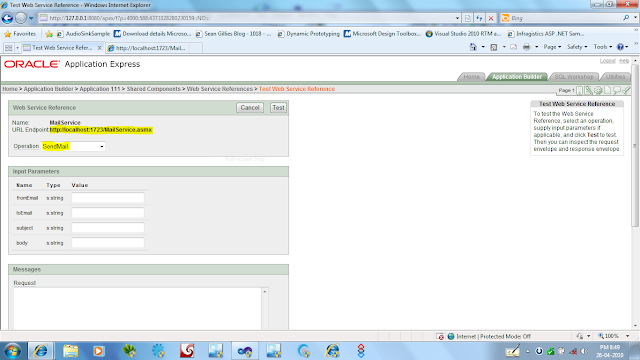Click the Print toolbar icon
The width and height of the screenshot is (640, 360).
pos(527,47)
